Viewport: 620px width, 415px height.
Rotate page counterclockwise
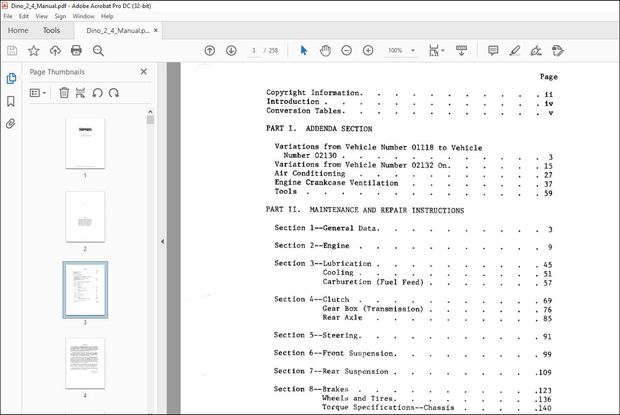tap(97, 93)
